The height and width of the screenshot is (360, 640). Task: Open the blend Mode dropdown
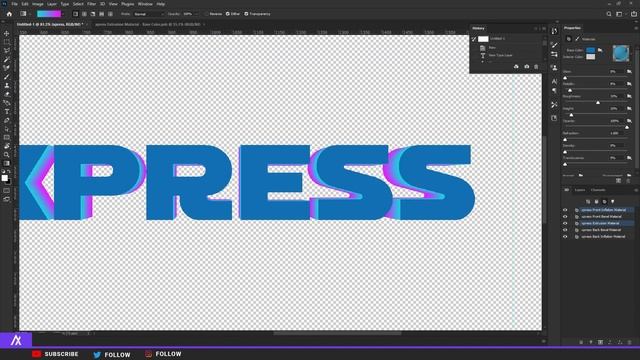click(149, 14)
